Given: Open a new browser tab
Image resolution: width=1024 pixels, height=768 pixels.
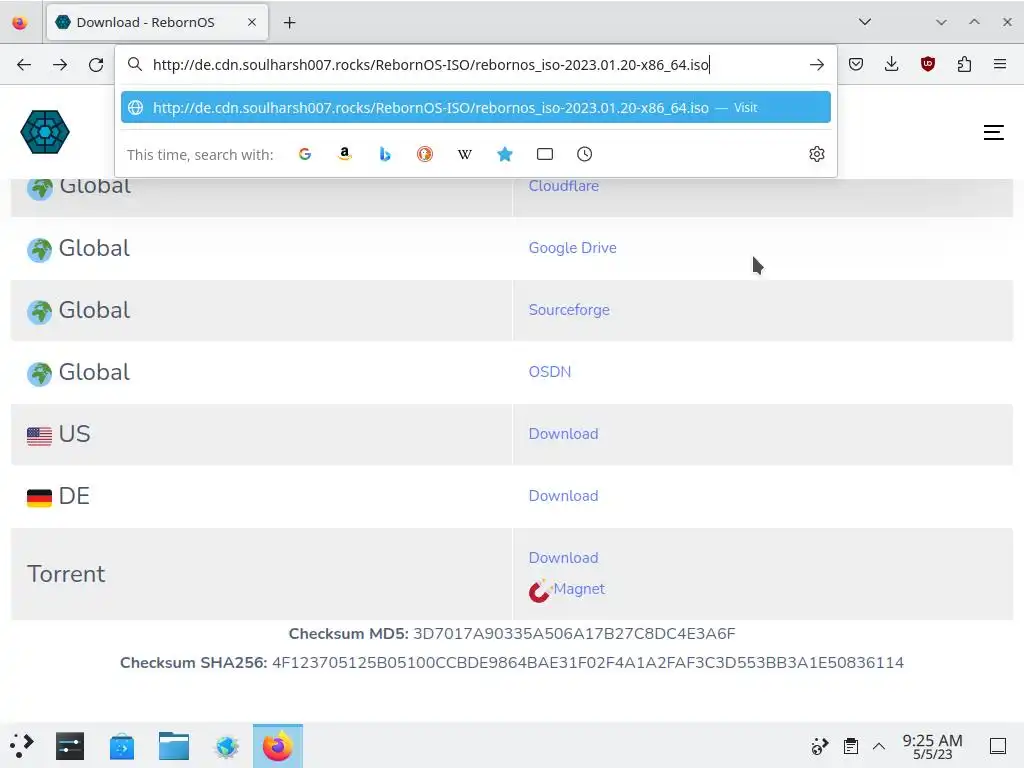Looking at the screenshot, I should [x=289, y=23].
